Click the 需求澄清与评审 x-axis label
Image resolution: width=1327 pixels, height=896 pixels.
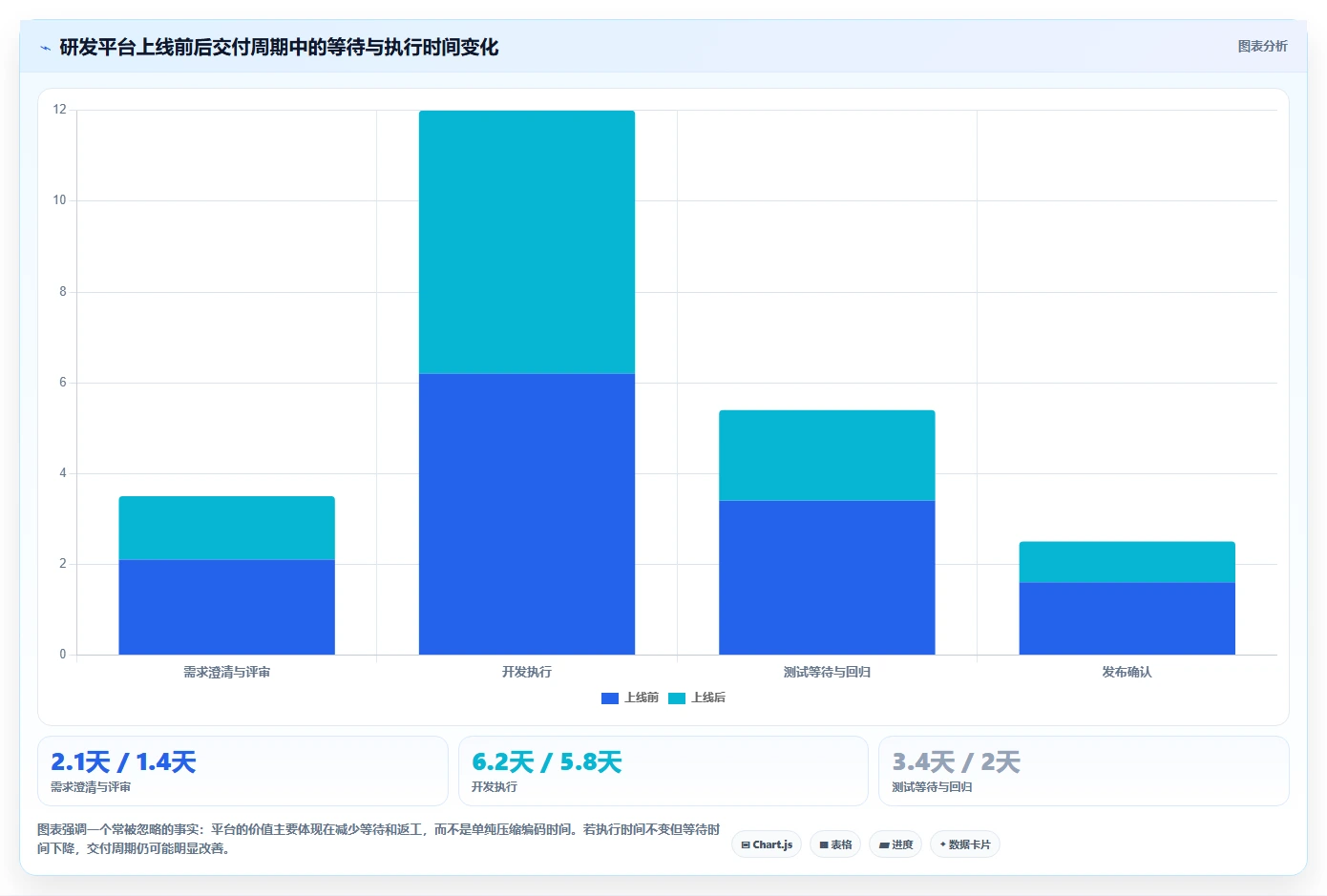click(x=227, y=672)
